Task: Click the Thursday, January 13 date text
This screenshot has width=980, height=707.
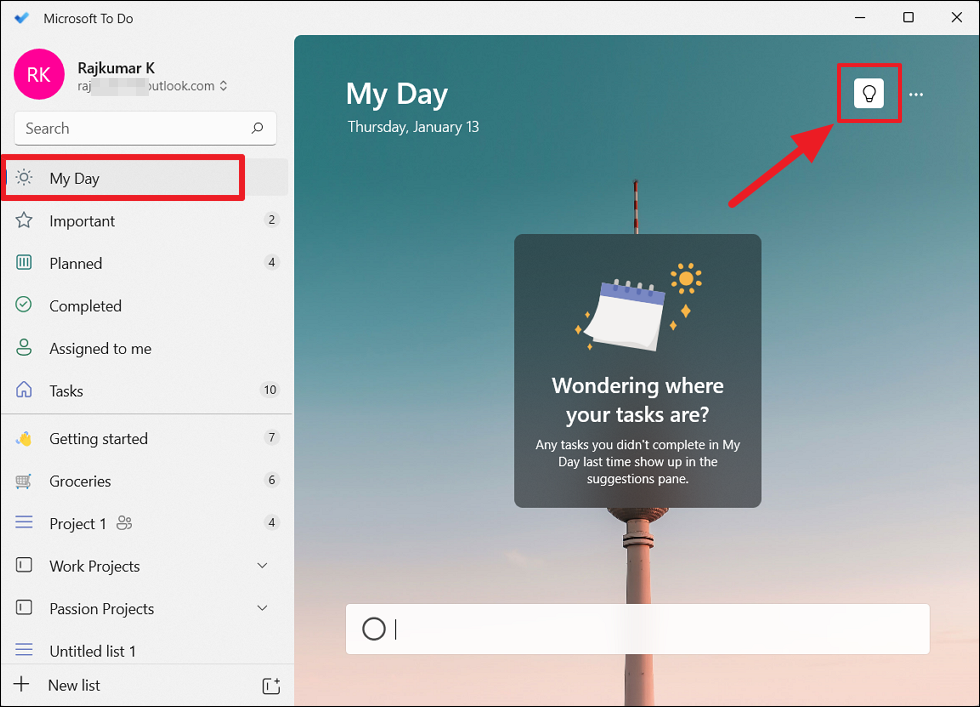Action: pos(413,127)
